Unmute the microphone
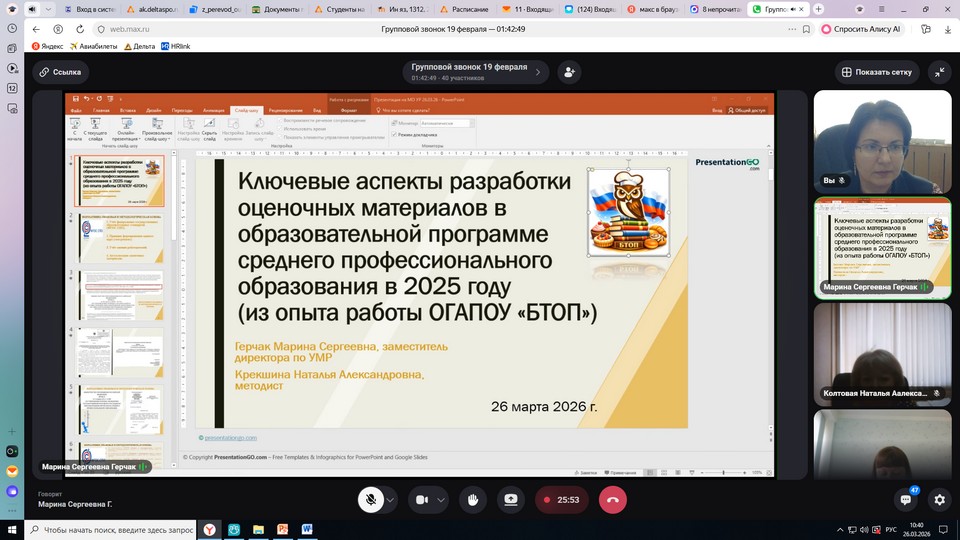This screenshot has height=540, width=960. (x=371, y=499)
